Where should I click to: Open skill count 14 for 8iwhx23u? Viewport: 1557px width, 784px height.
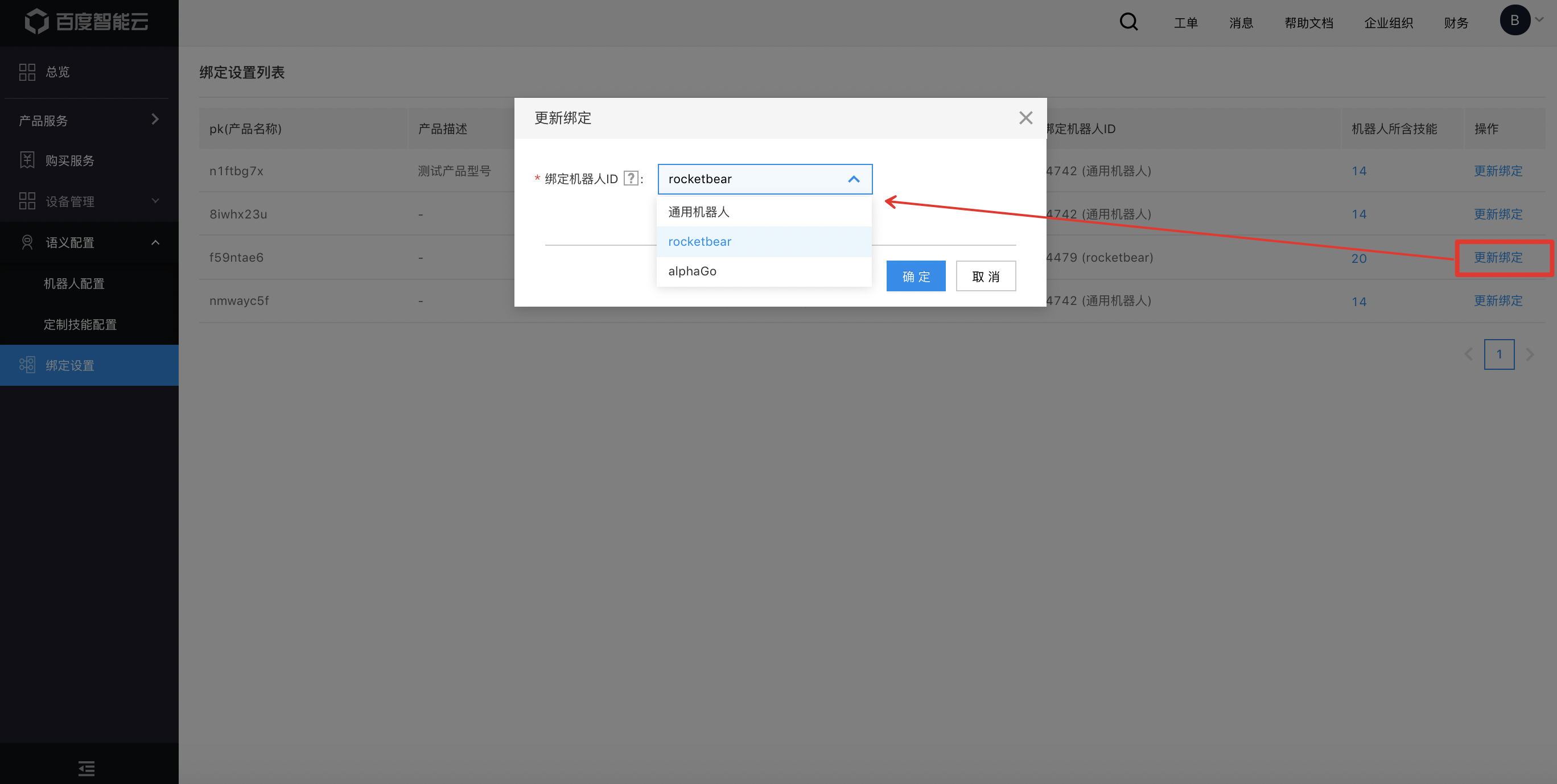pyautogui.click(x=1359, y=214)
